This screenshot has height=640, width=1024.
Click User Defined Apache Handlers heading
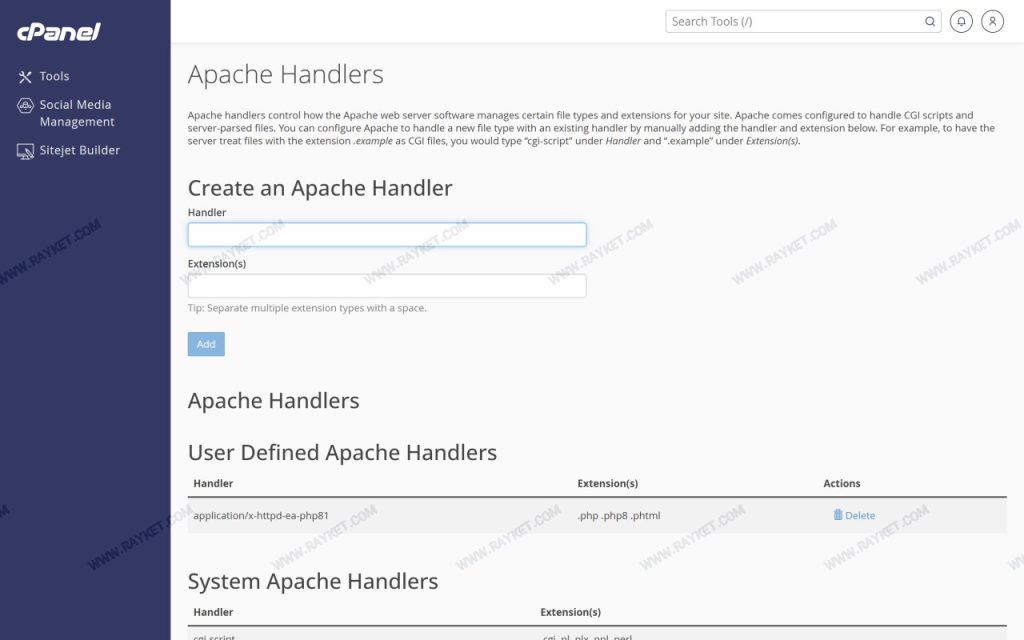click(x=342, y=453)
